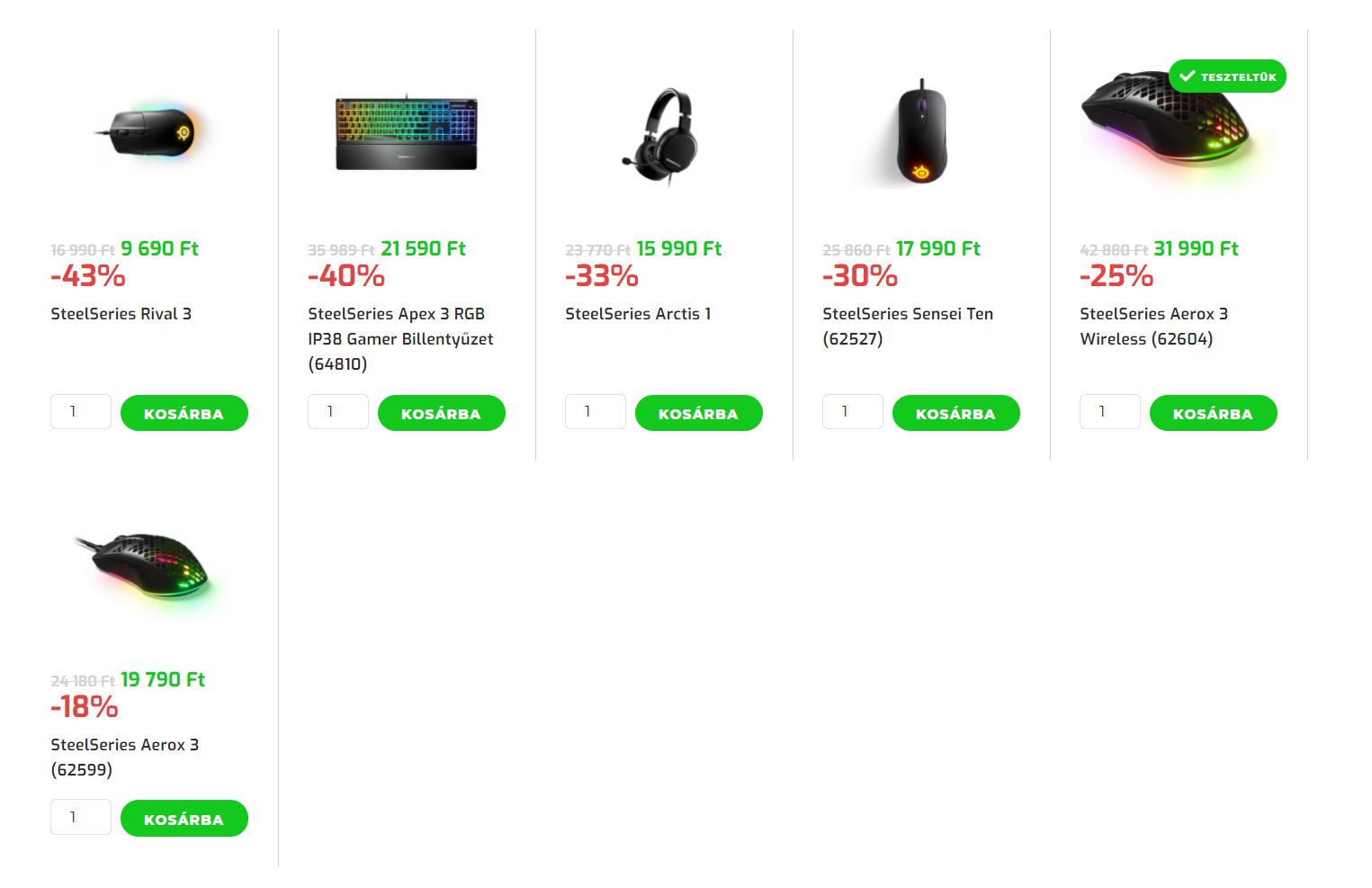Click the Aerox 3 Wireless quantity field
Image resolution: width=1372 pixels, height=888 pixels.
[x=1110, y=412]
